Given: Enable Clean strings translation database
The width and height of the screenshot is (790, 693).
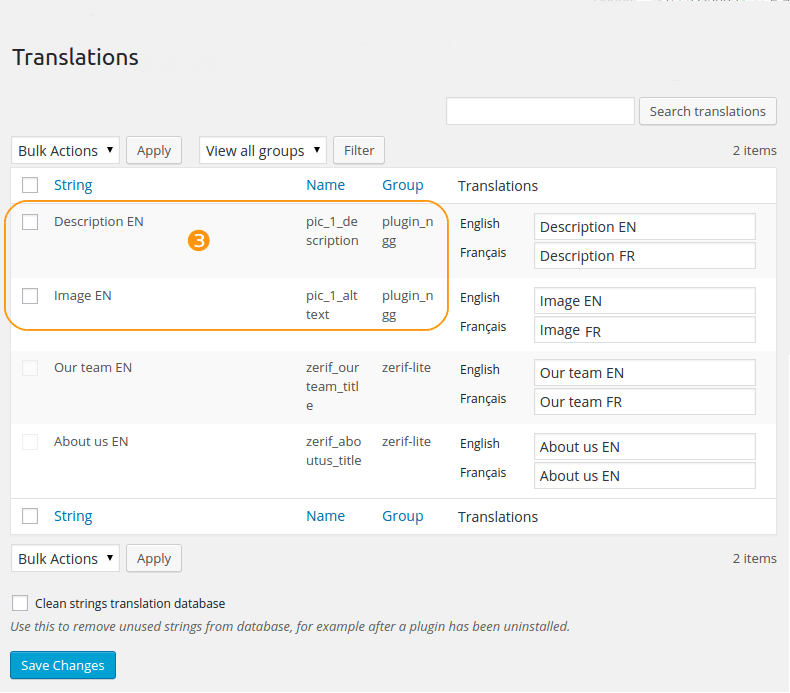Looking at the screenshot, I should (x=20, y=603).
